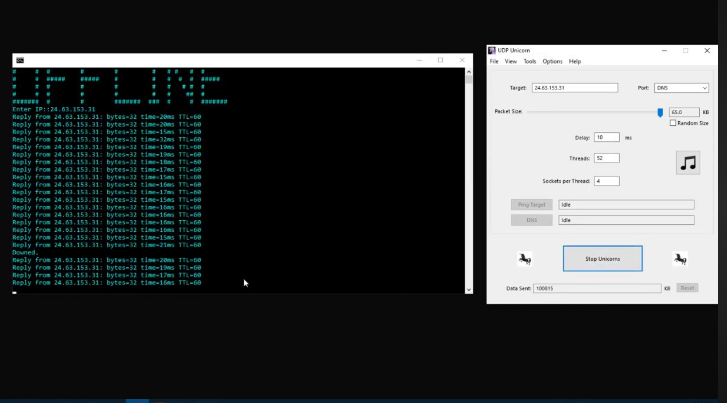The image size is (727, 403).
Task: Click the Ping Target button
Action: coord(532,205)
